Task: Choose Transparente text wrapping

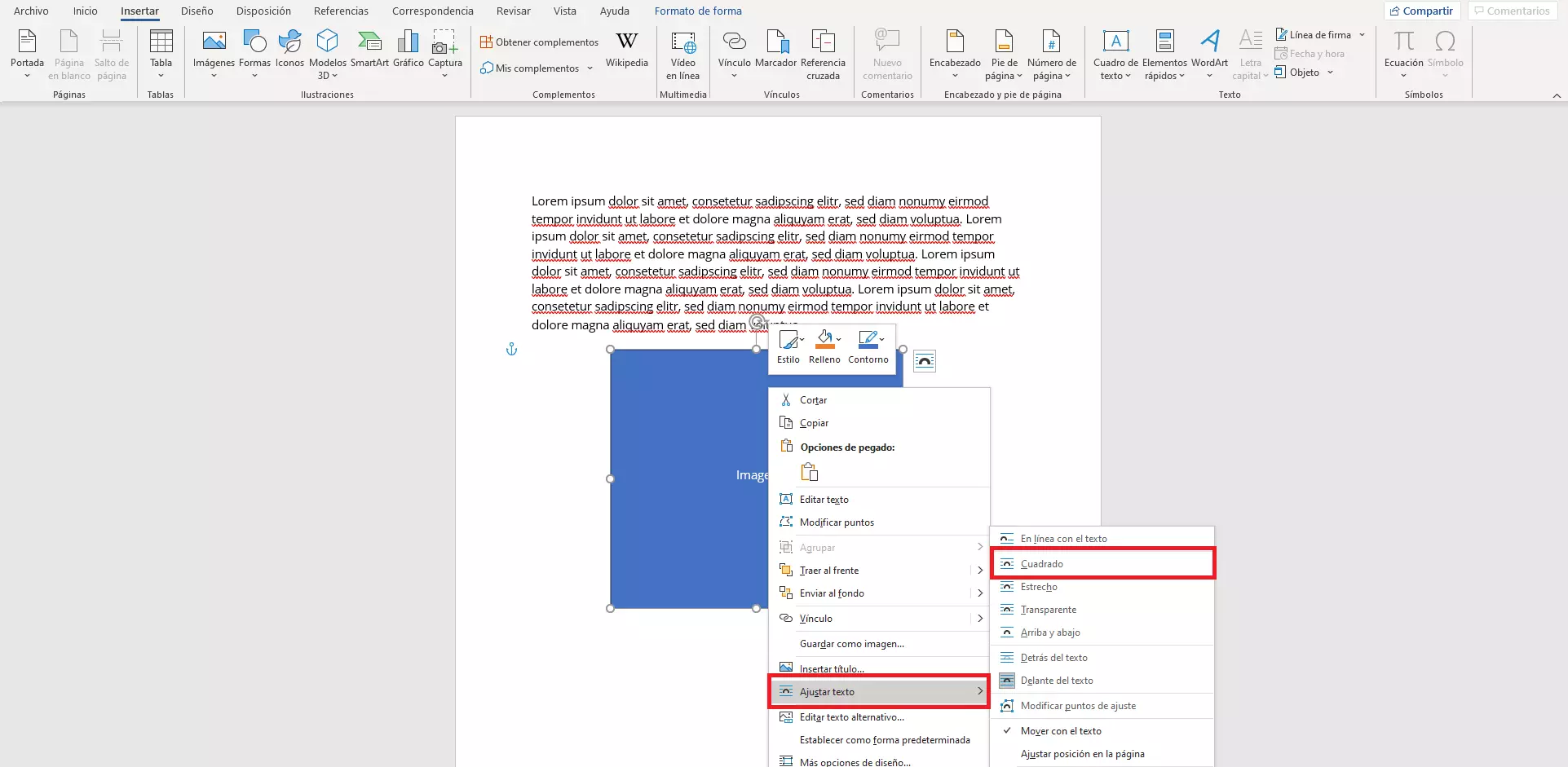Action: point(1102,610)
